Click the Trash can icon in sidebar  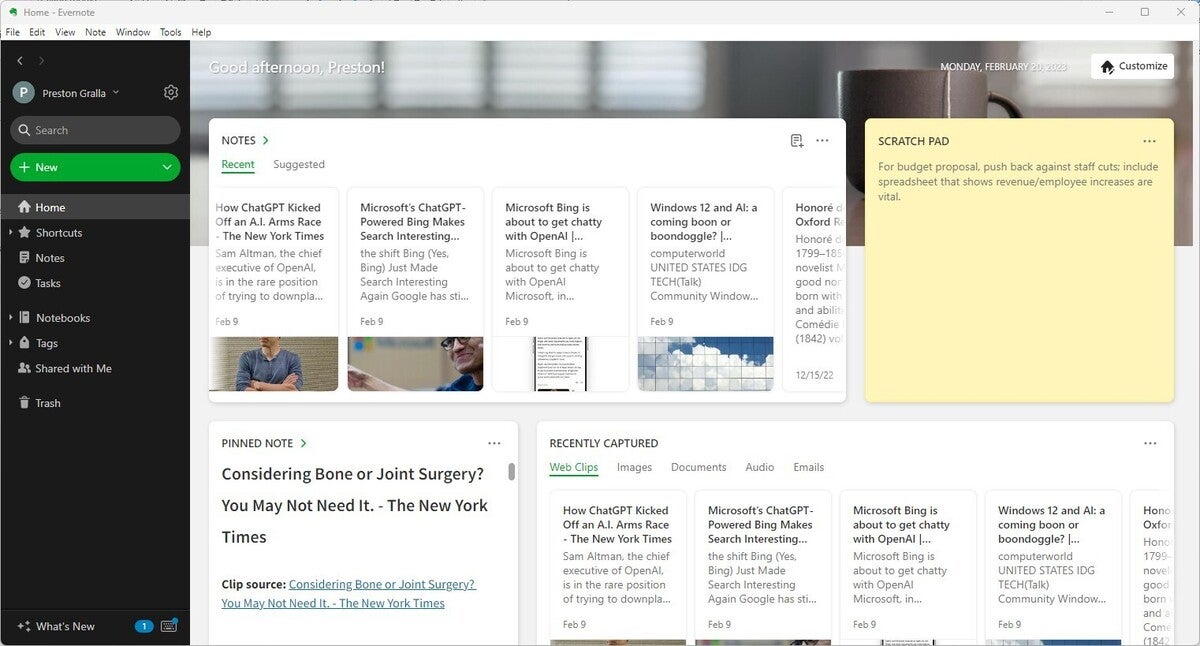25,403
